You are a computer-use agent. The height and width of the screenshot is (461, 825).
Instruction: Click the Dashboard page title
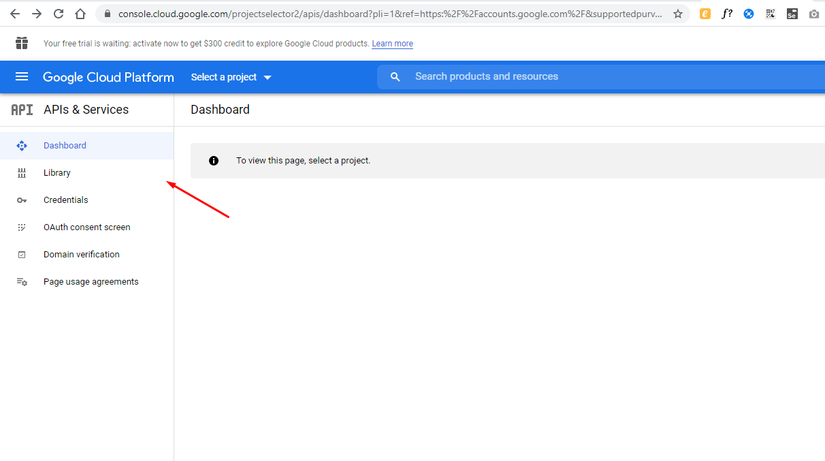pos(220,109)
